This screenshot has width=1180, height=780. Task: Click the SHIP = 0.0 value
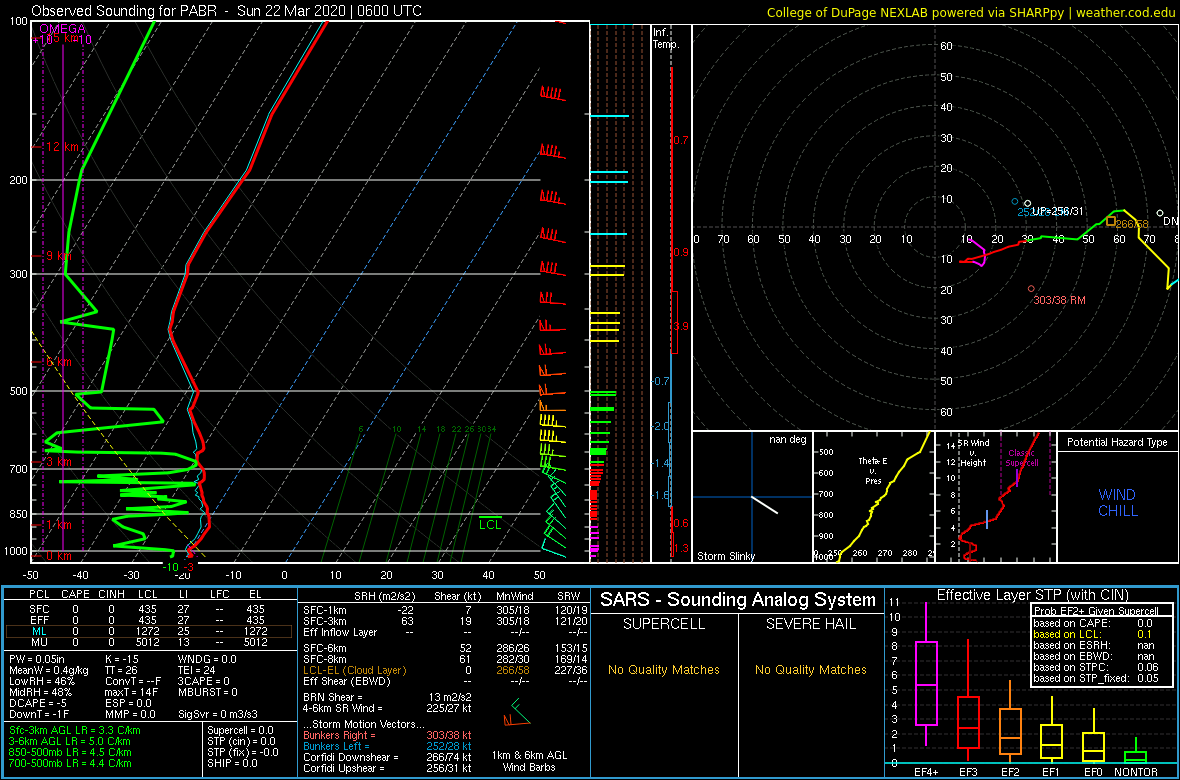point(231,764)
